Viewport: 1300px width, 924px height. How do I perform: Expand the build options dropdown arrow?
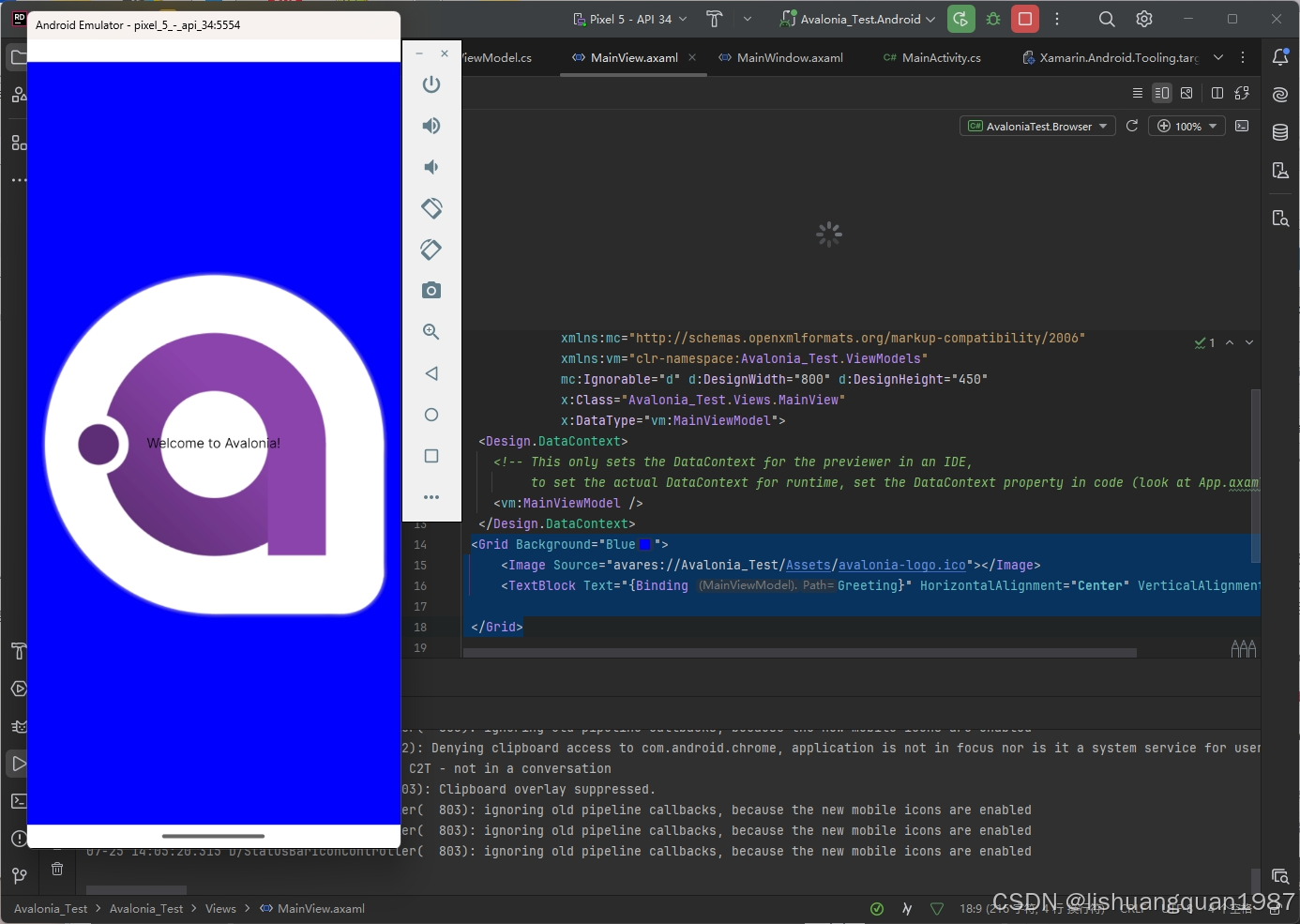click(748, 19)
